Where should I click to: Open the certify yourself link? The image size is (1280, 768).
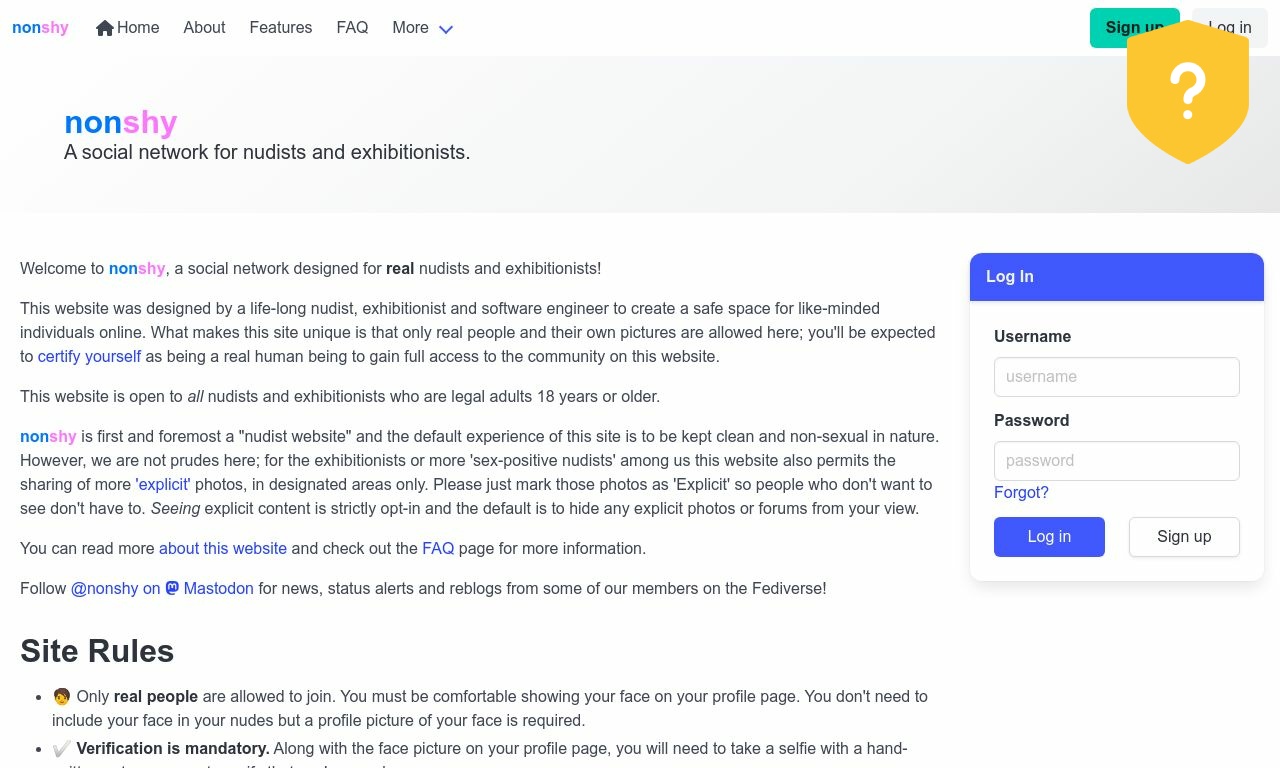coord(89,356)
